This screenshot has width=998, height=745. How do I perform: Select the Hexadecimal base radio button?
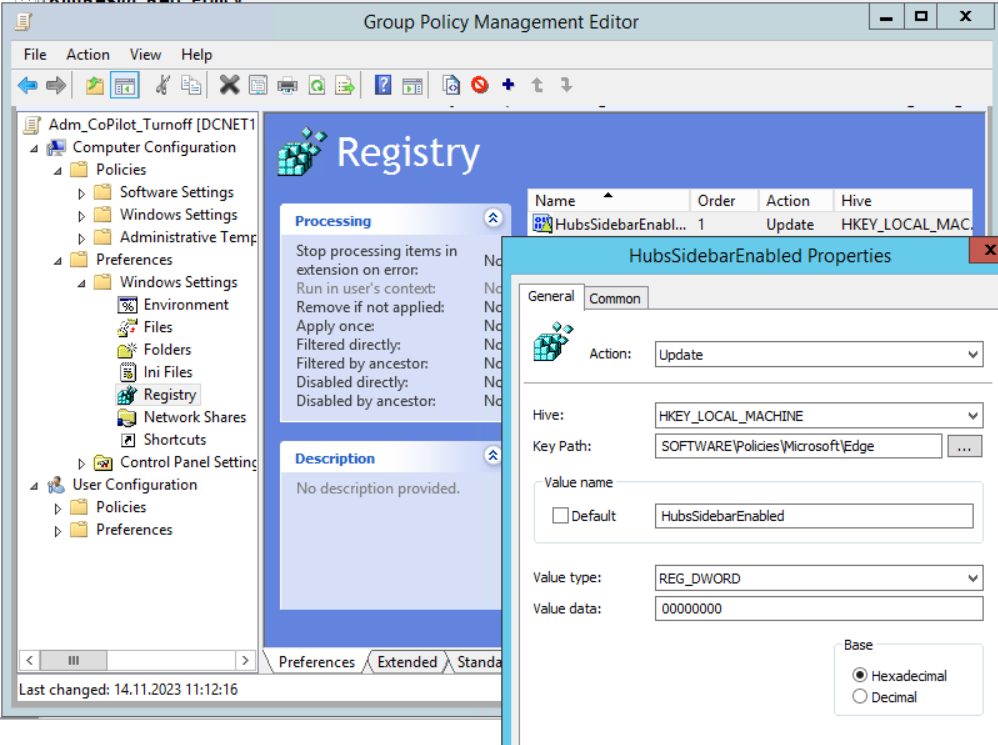click(x=860, y=675)
